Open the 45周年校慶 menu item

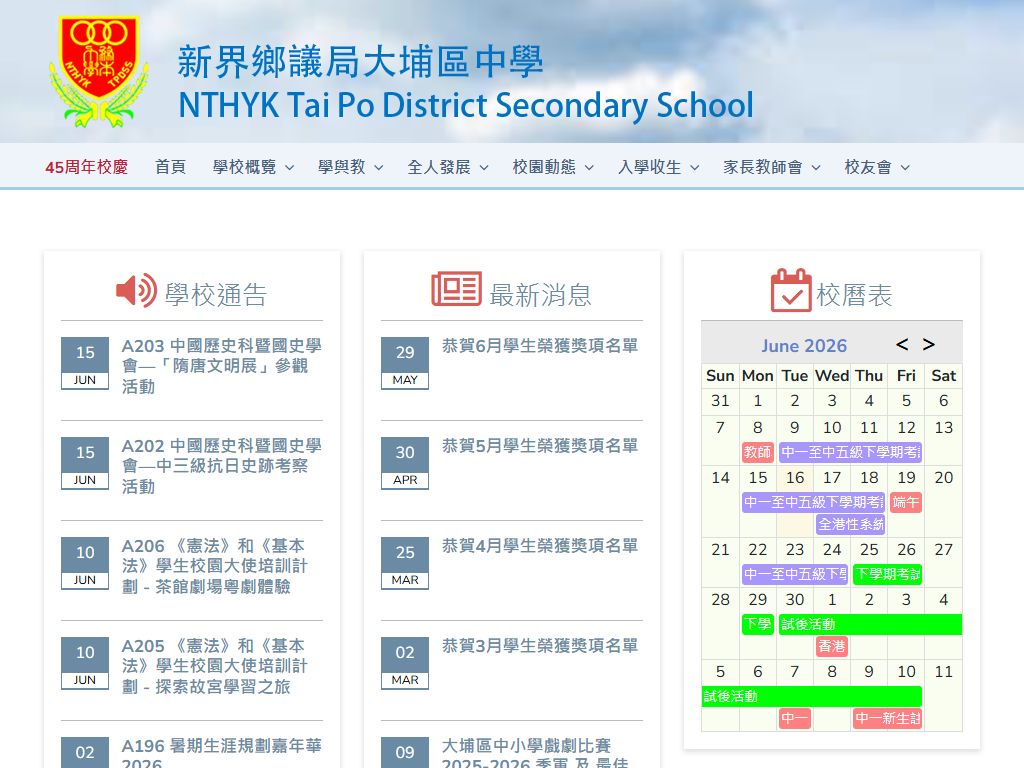(x=86, y=167)
